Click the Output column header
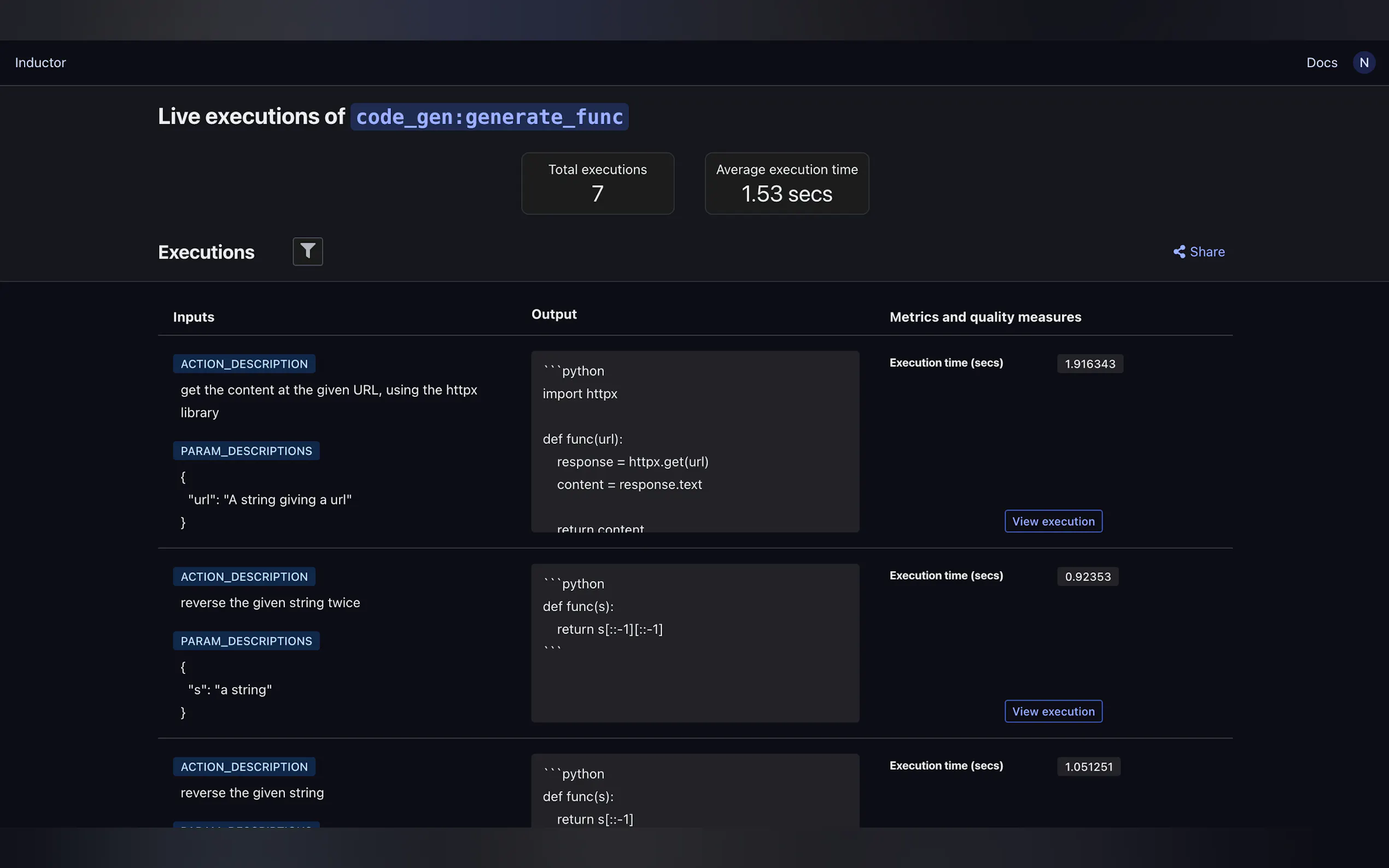The height and width of the screenshot is (868, 1389). tap(553, 314)
